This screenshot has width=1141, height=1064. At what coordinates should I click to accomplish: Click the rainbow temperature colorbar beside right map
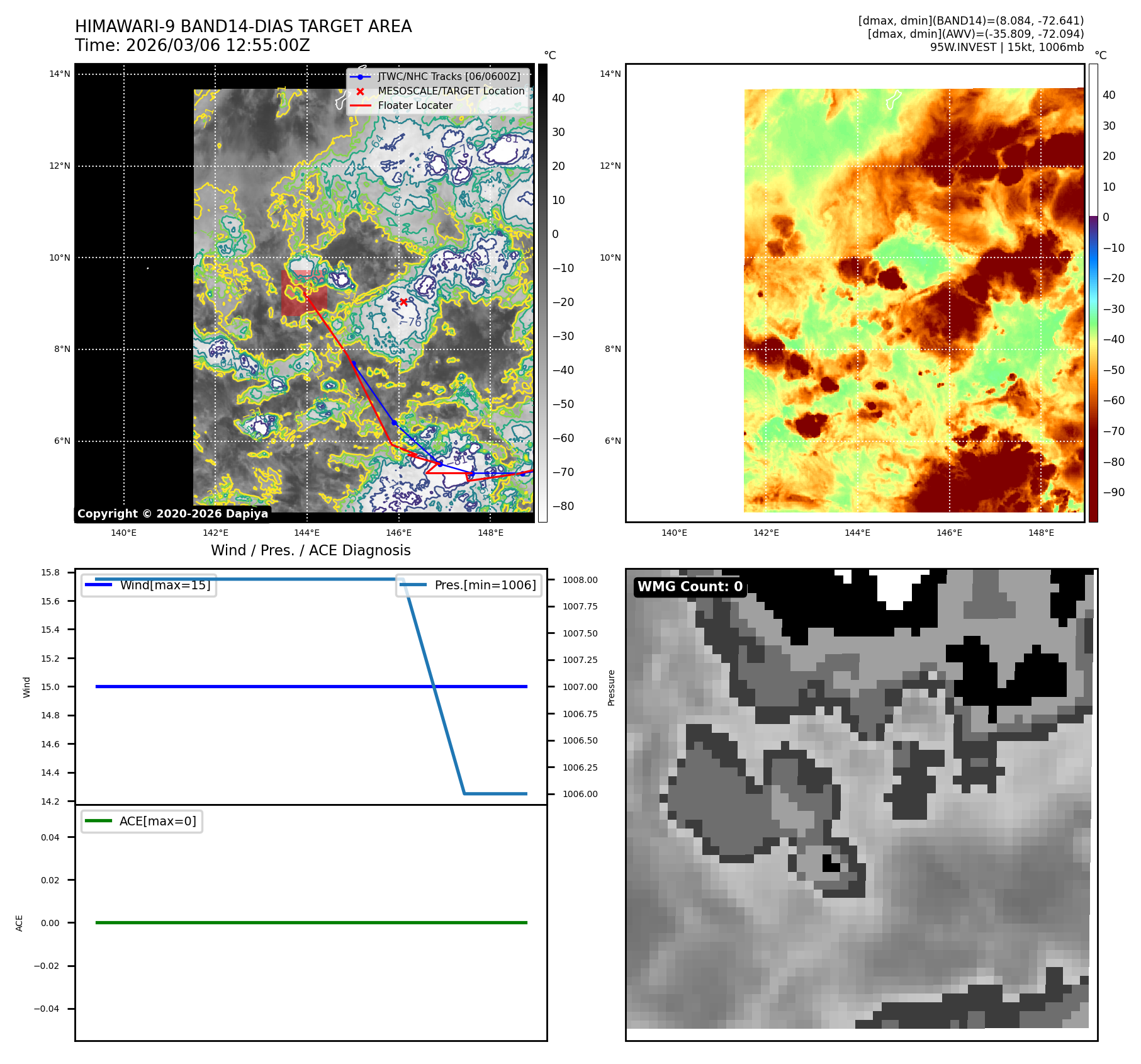[x=1093, y=293]
